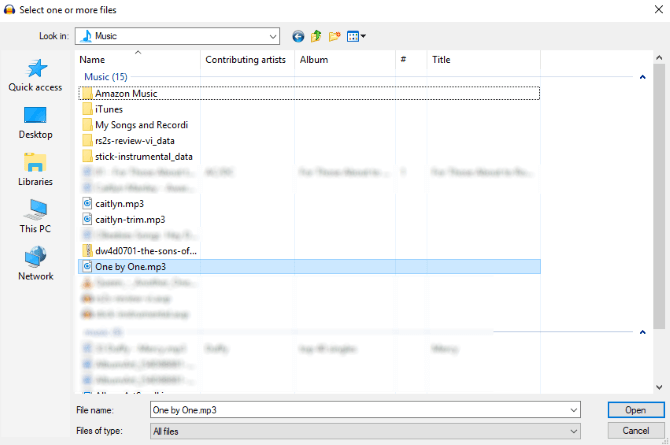Create a new folder
Screen dimensions: 670x445
(x=334, y=36)
